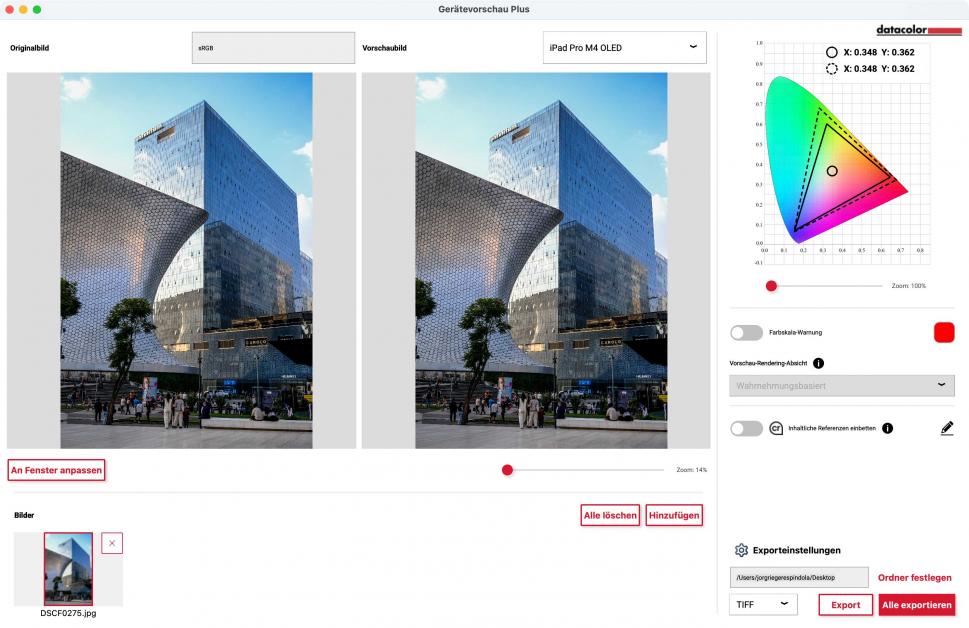Image resolution: width=969 pixels, height=628 pixels.
Task: Click the Vorschaubild preview image
Action: pos(541,260)
